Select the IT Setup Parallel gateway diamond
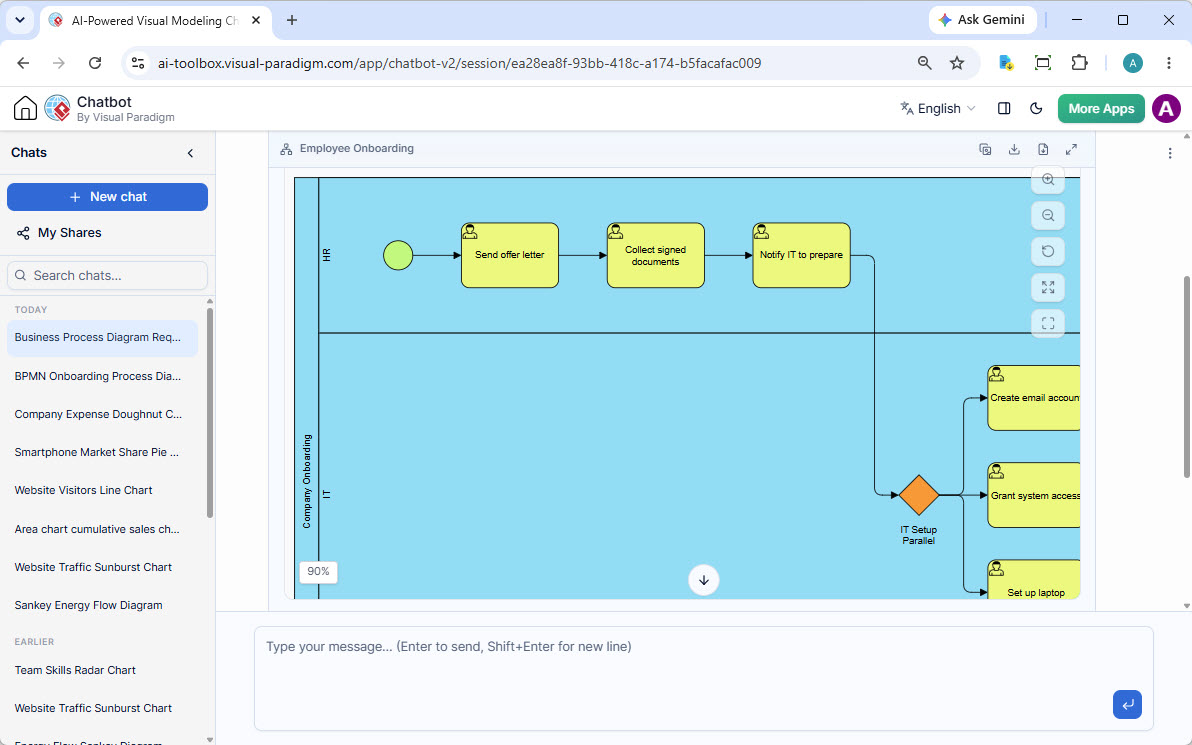Image resolution: width=1192 pixels, height=745 pixels. tap(919, 495)
